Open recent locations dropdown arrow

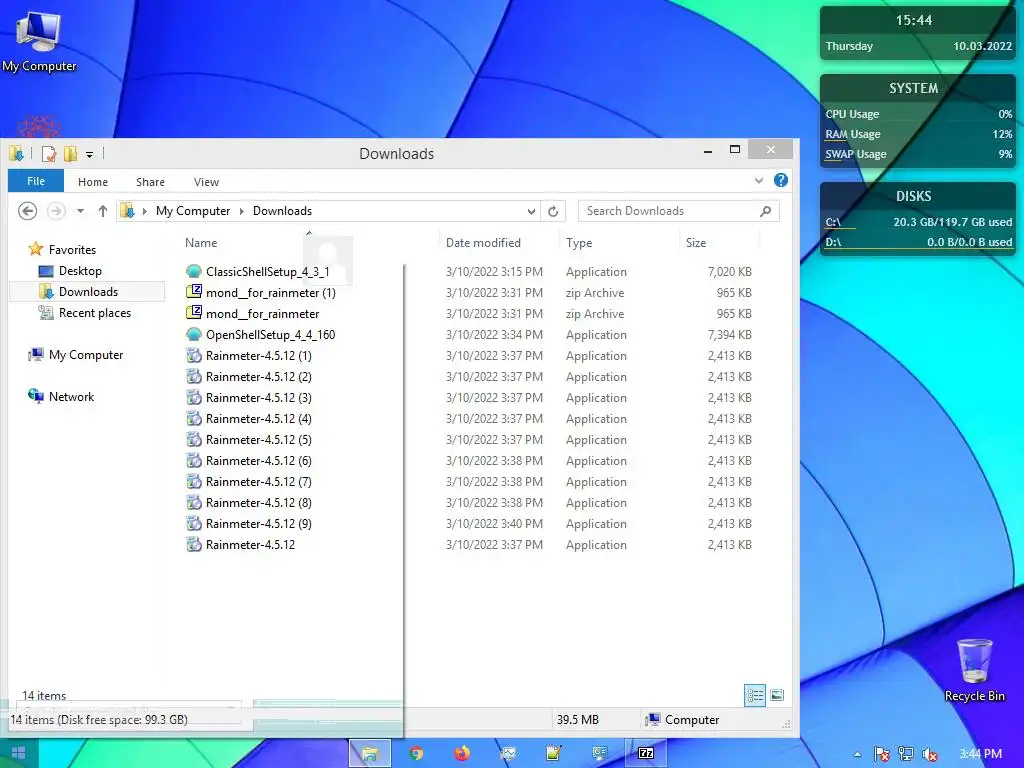click(x=80, y=211)
